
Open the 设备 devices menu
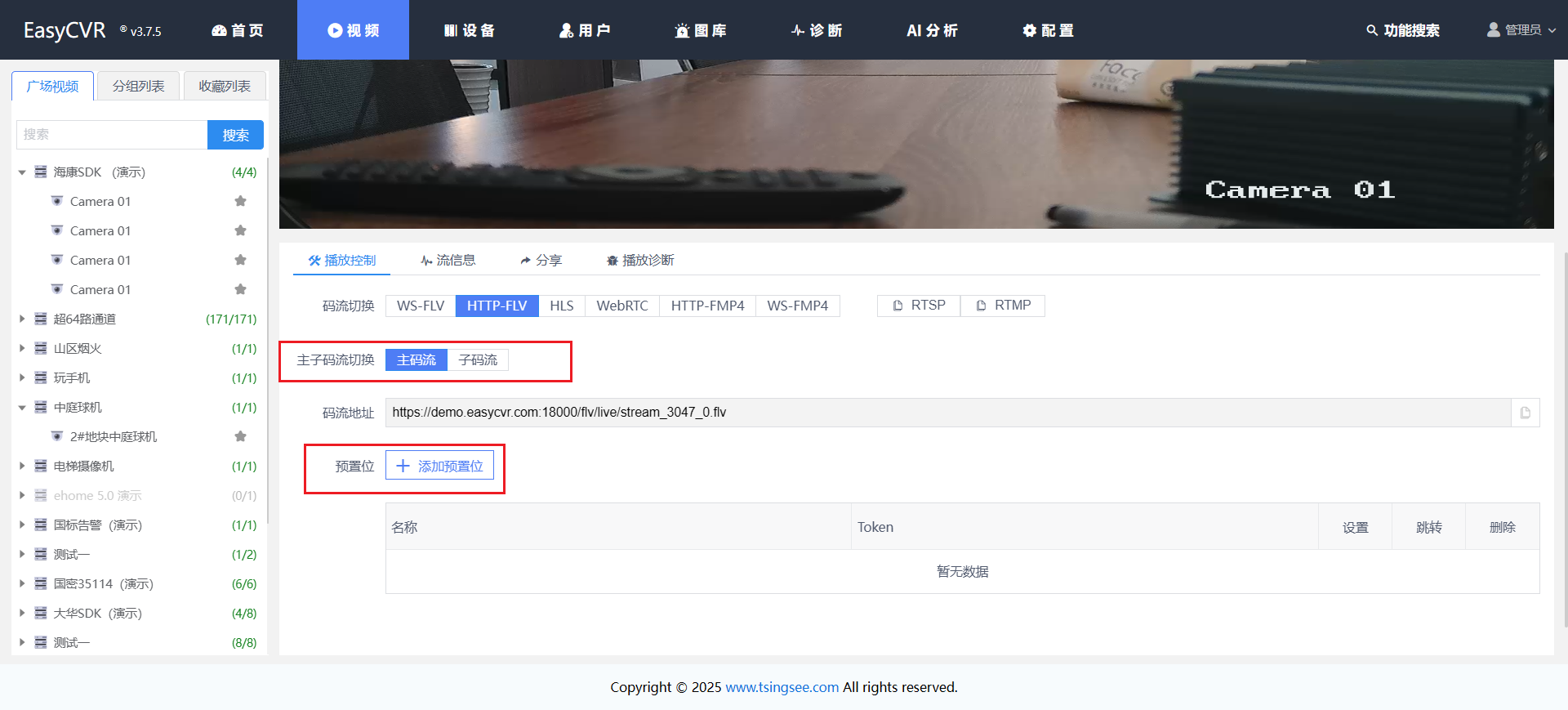470,30
